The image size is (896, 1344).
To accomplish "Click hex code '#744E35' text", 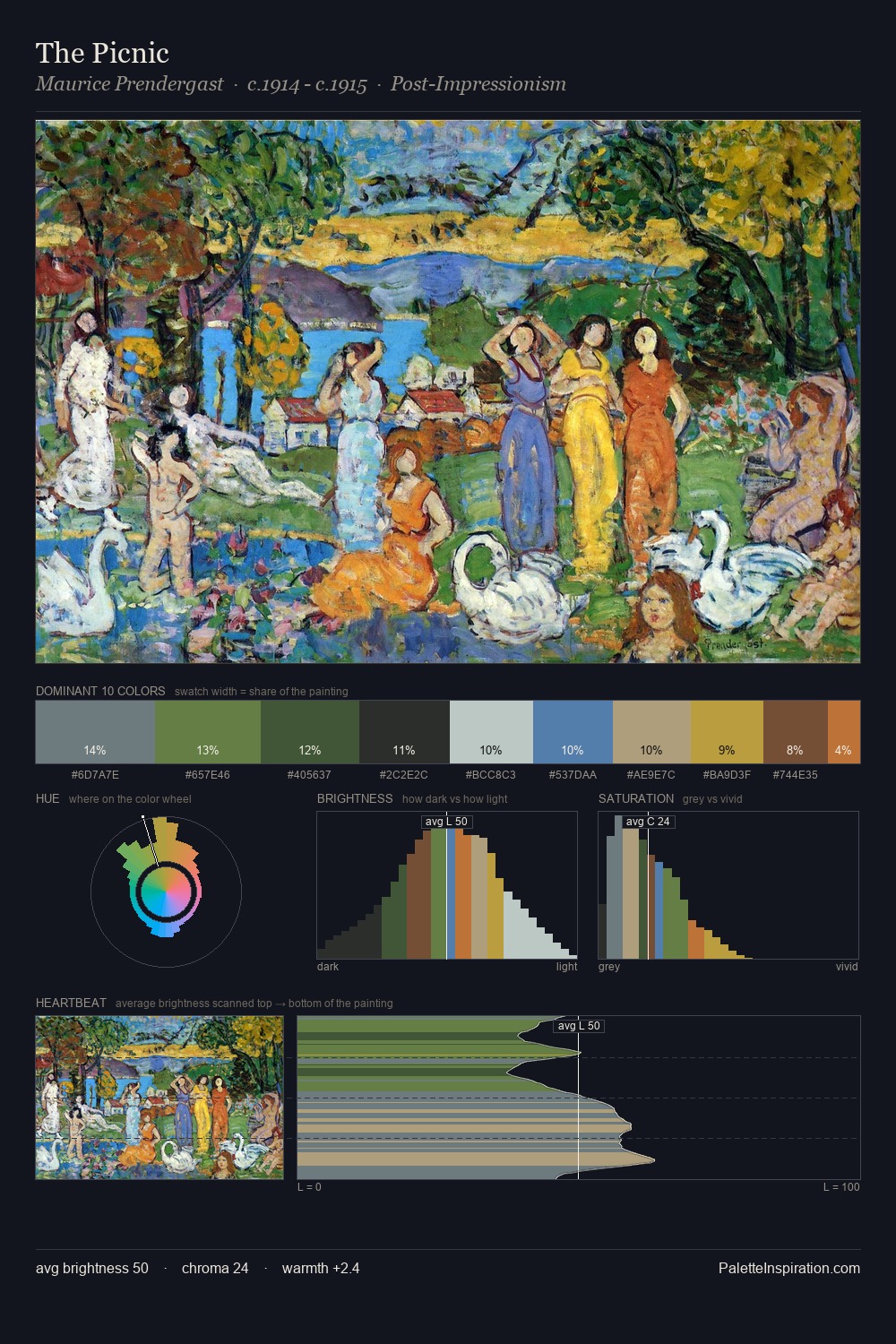I will tap(796, 775).
